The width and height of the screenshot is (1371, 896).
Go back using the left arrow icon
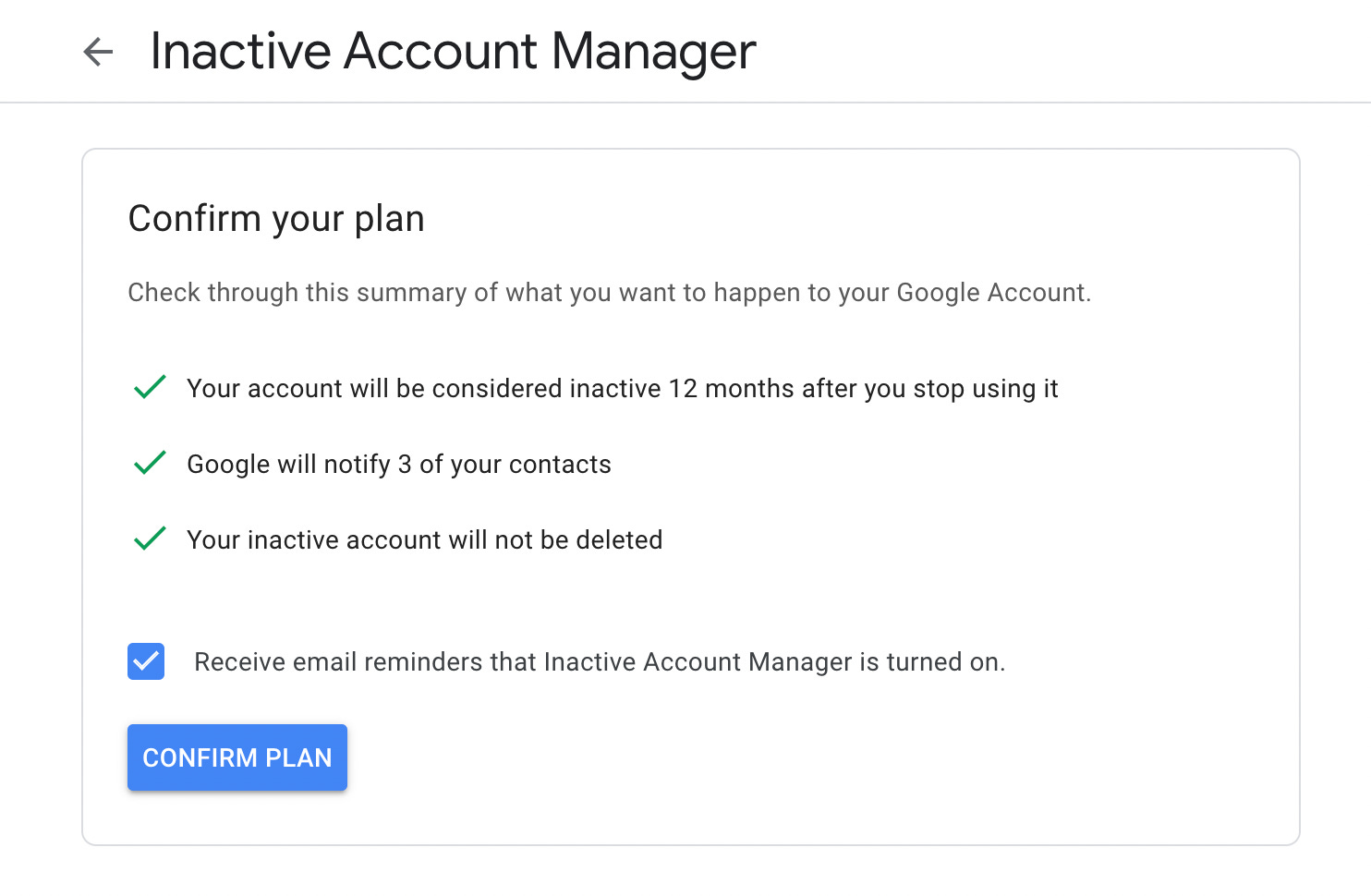[98, 52]
